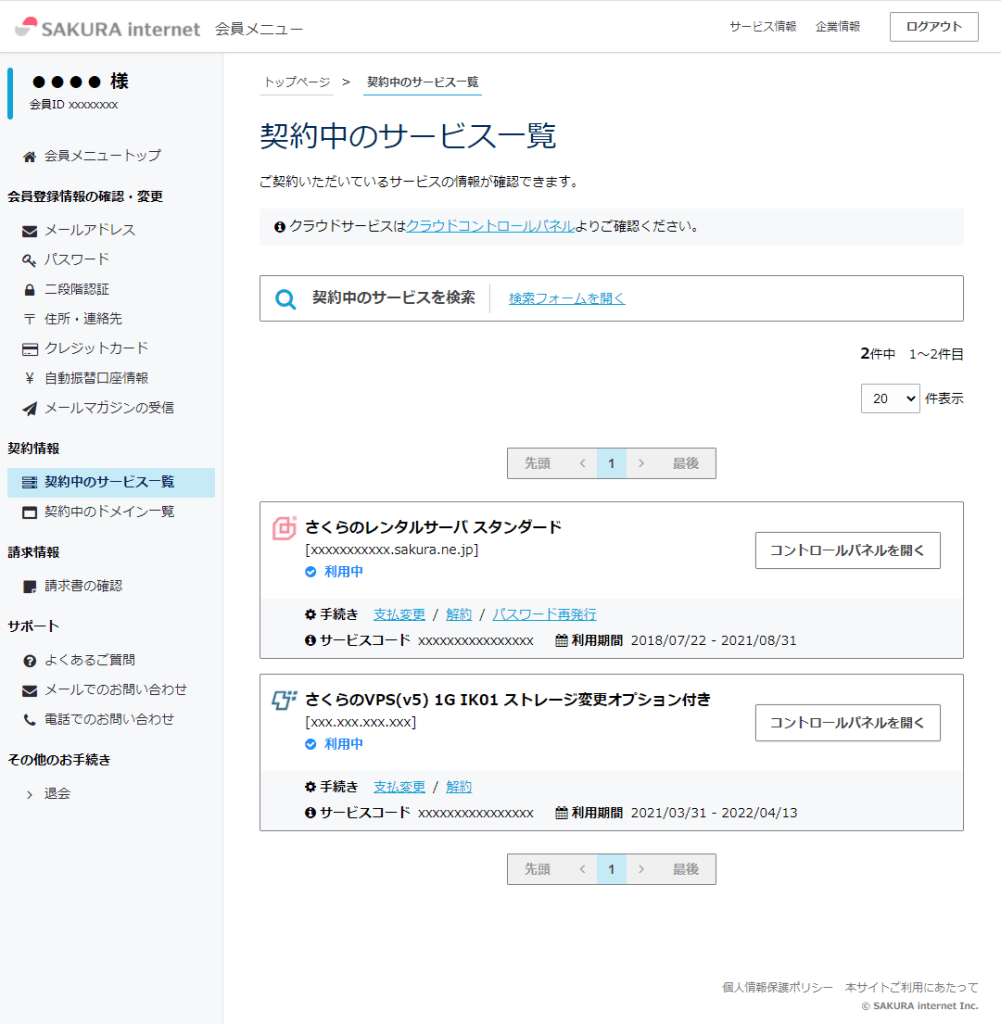Follow the クラウドコントロールパネル link
Viewport: 1001px width, 1024px height.
[490, 227]
